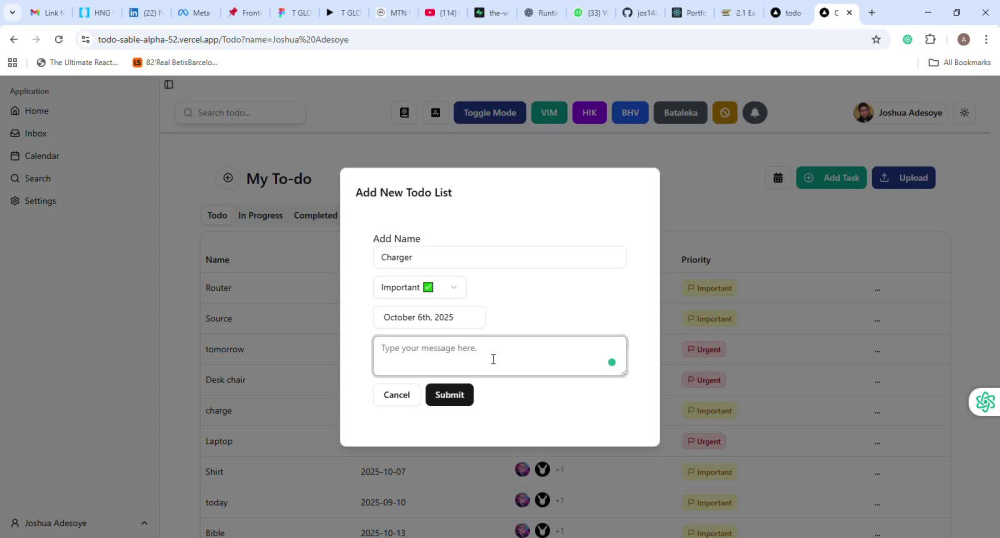The height and width of the screenshot is (538, 1000).
Task: Toggle the sidebar panel icon
Action: [x=168, y=84]
